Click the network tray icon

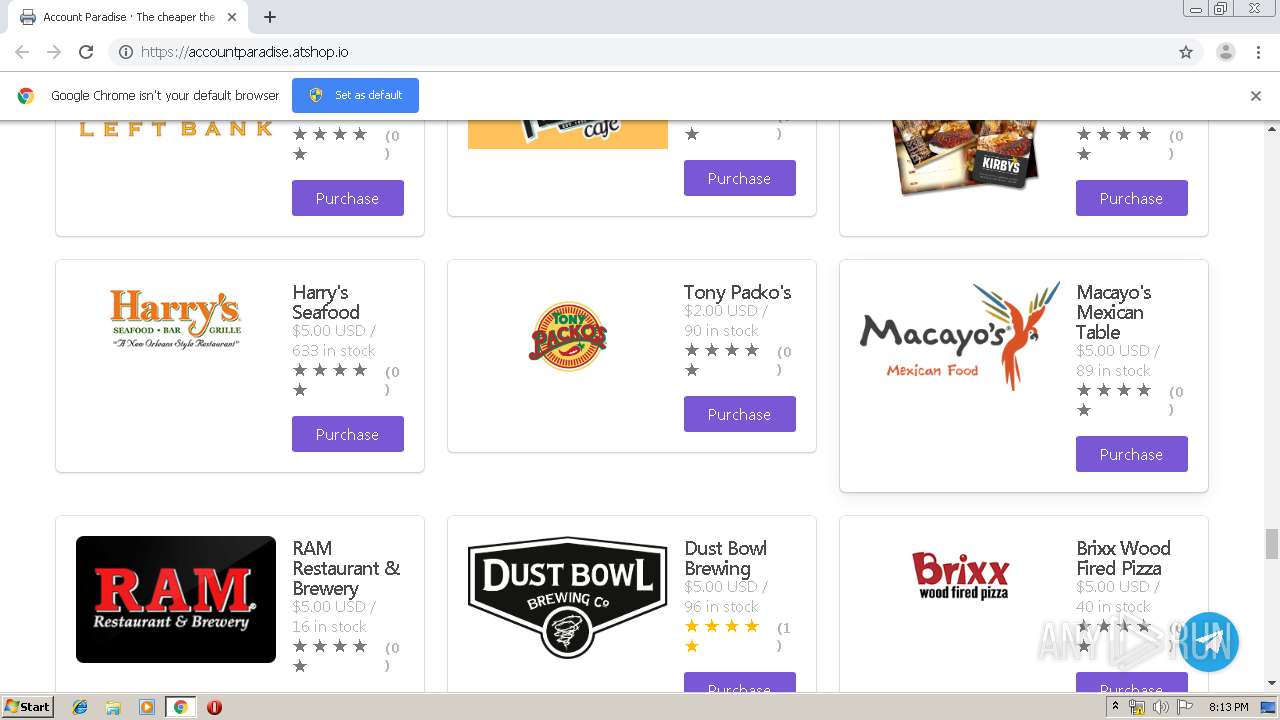(x=1137, y=707)
